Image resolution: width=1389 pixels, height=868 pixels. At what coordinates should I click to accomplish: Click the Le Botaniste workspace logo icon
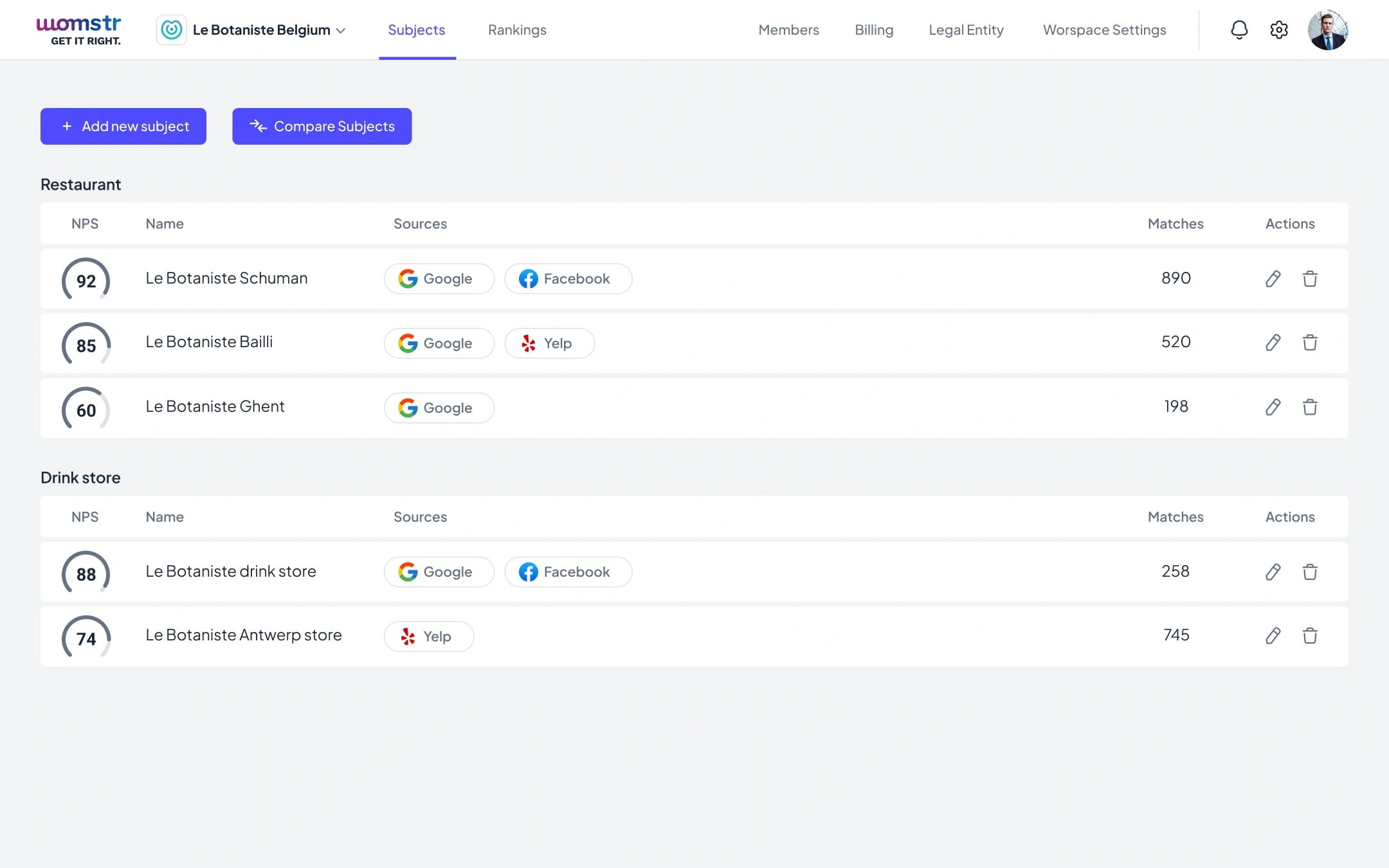point(172,30)
